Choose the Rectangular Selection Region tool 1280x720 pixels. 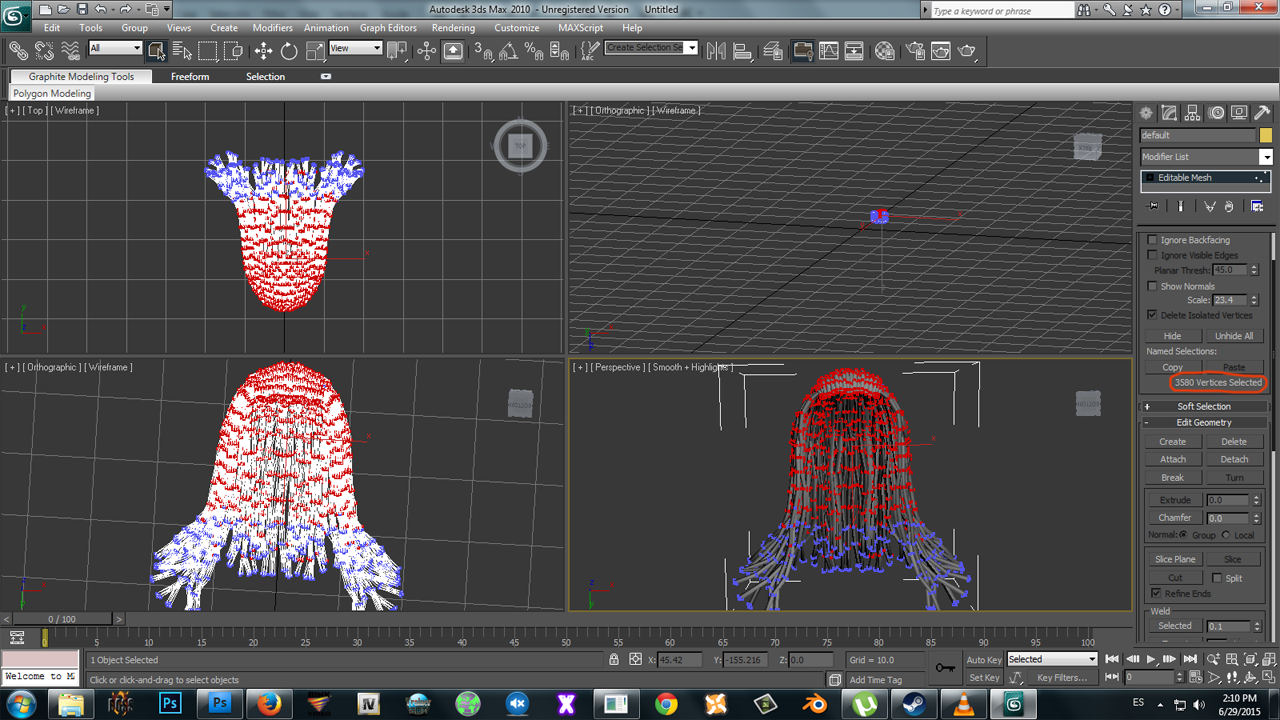(208, 50)
